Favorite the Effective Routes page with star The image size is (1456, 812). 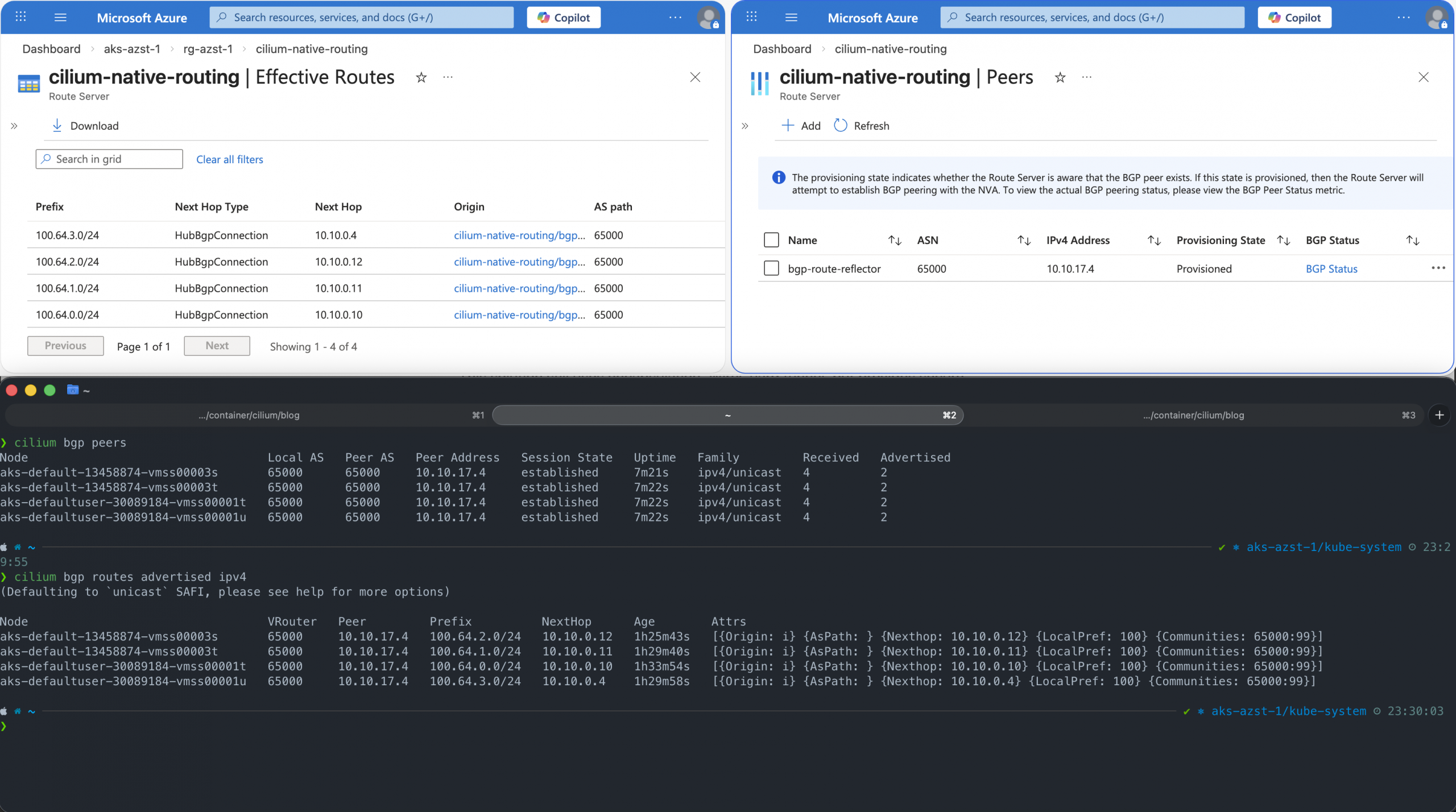pos(421,77)
